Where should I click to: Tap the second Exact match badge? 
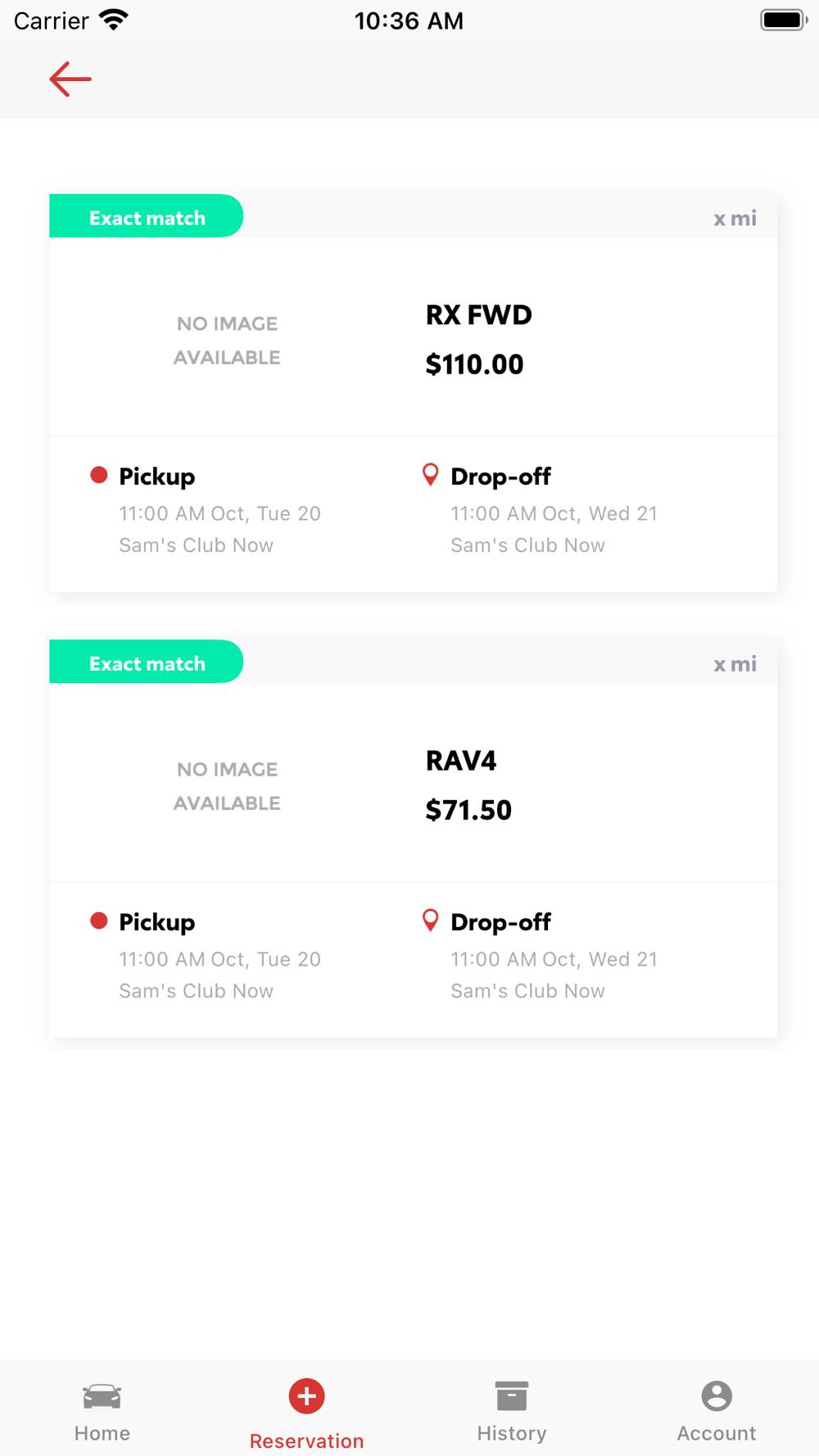147,662
